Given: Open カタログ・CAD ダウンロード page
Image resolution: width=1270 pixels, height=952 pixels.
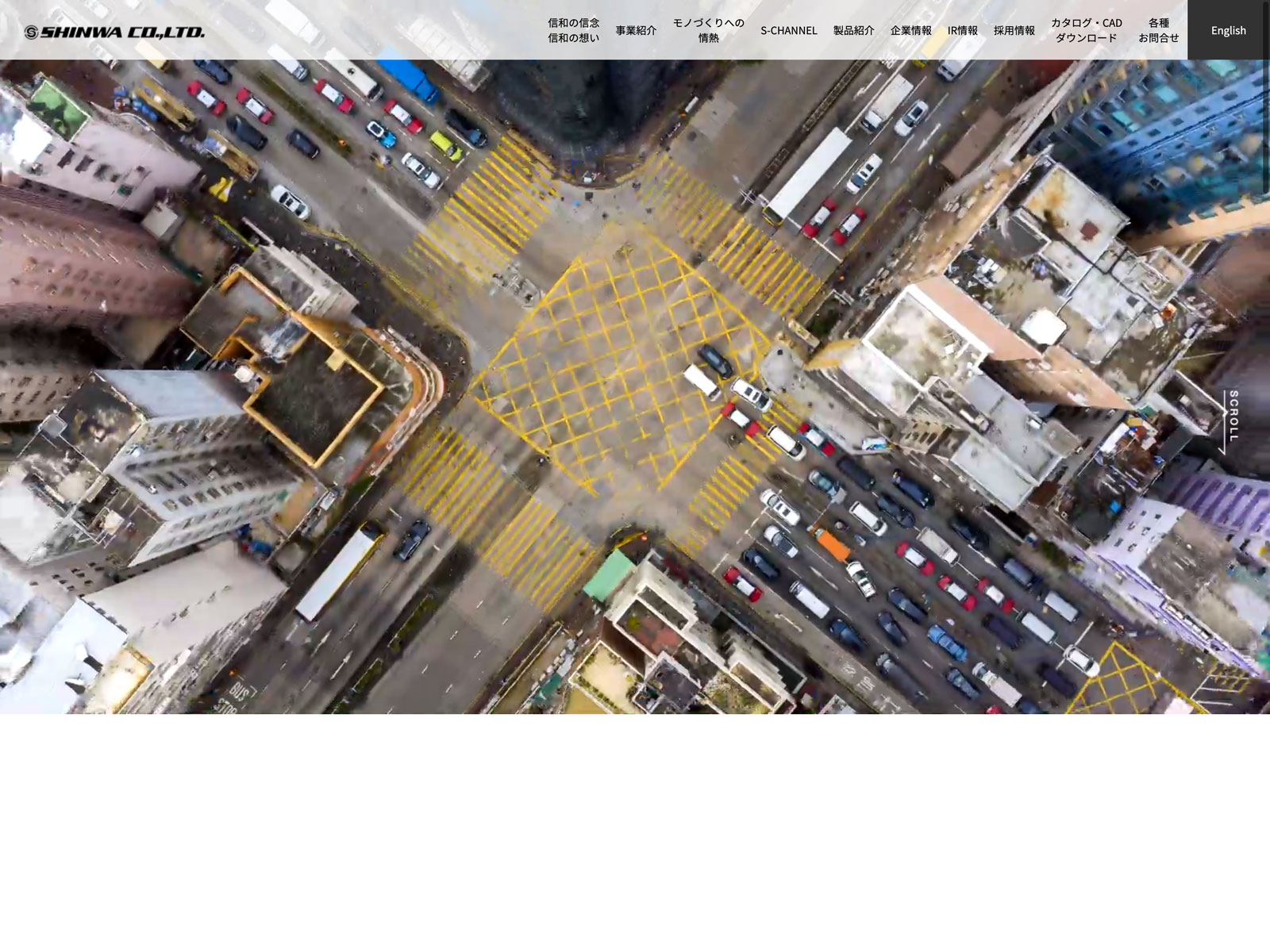Looking at the screenshot, I should pyautogui.click(x=1086, y=30).
